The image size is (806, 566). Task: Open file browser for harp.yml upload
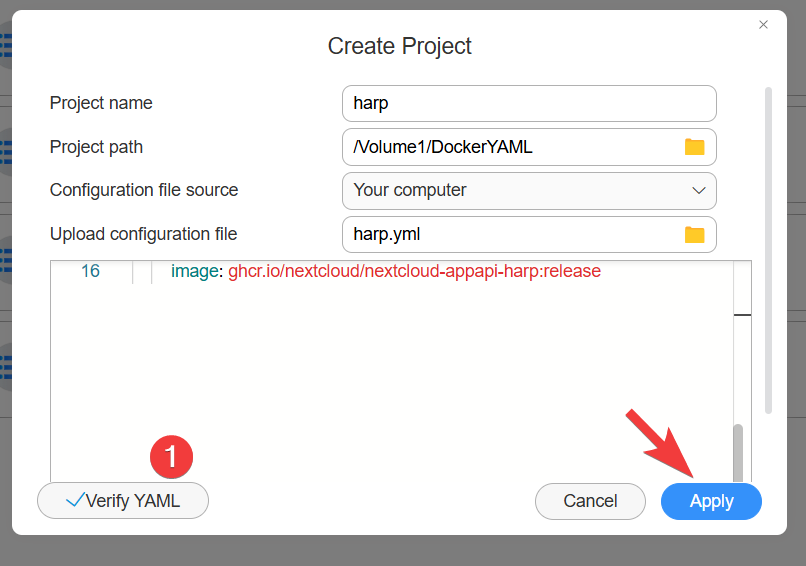point(694,235)
